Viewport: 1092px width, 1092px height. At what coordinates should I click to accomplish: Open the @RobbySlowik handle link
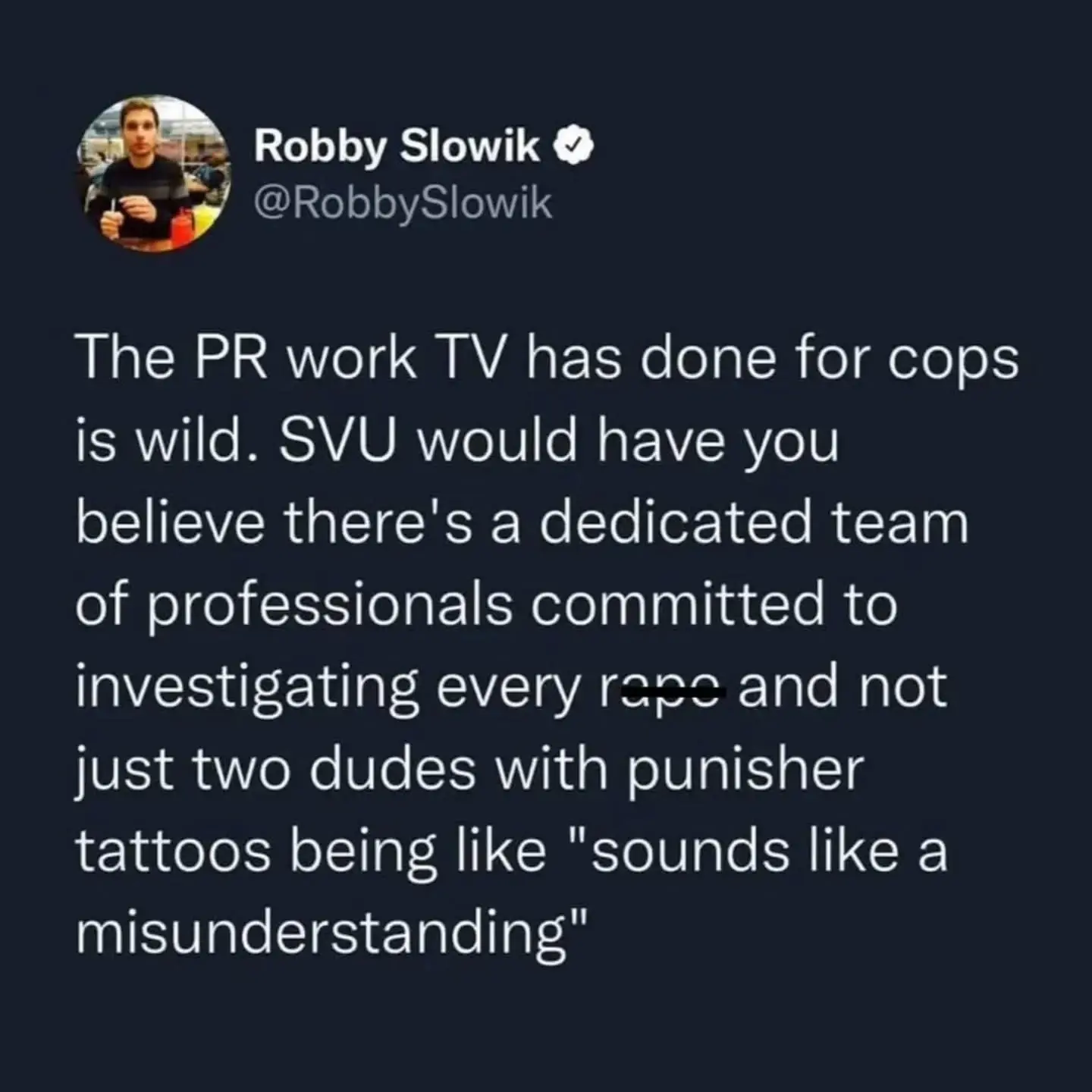coord(403,204)
